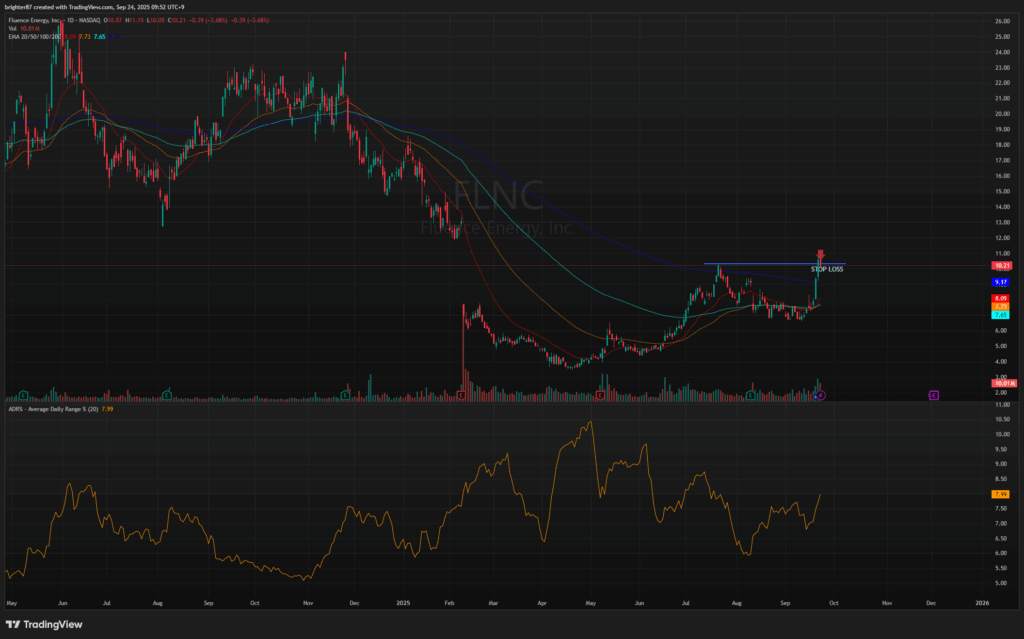1024x639 pixels.
Task: Click the blue horizontal resistance line
Action: pyautogui.click(x=775, y=263)
